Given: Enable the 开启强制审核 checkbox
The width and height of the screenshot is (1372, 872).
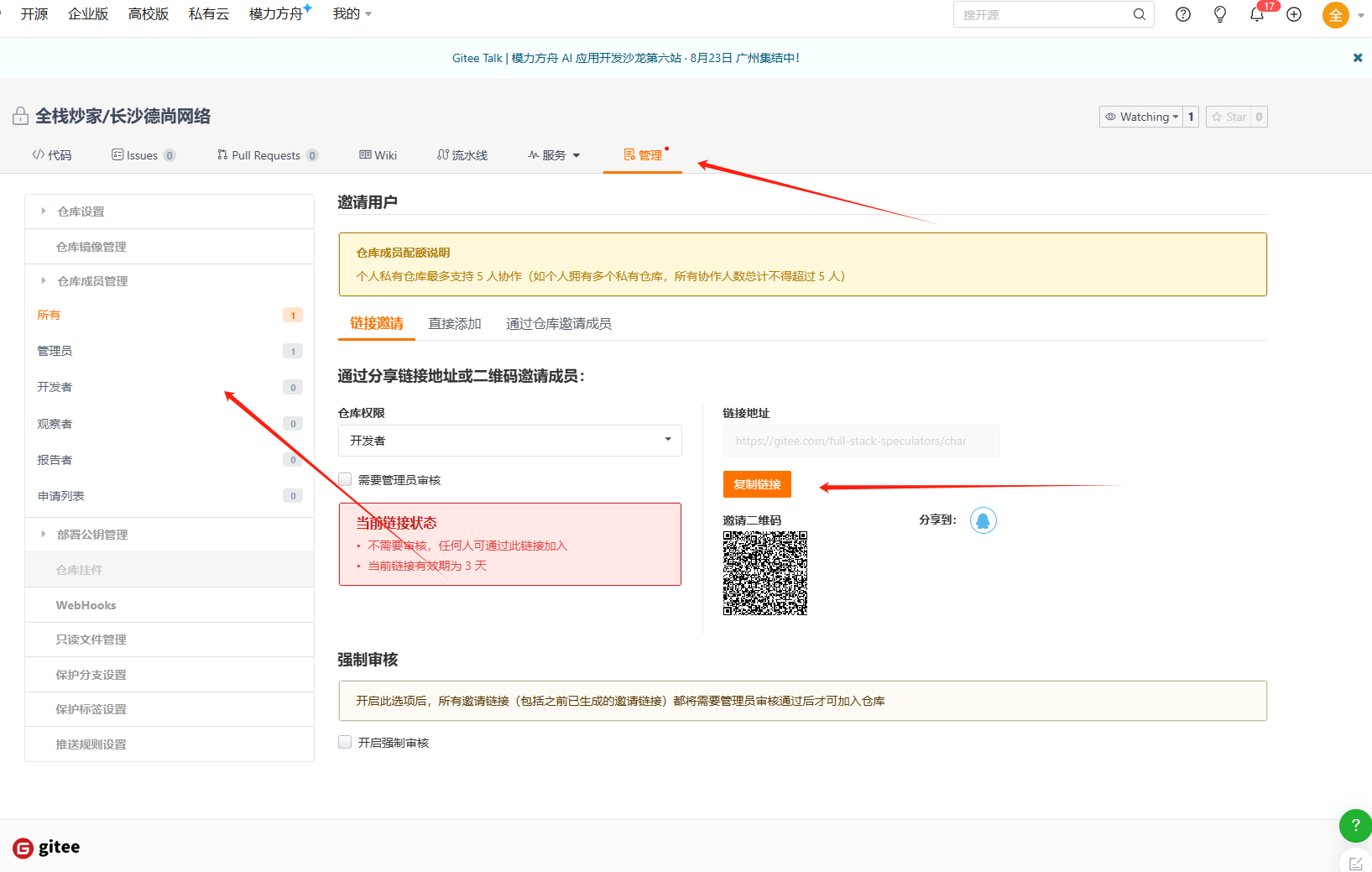Looking at the screenshot, I should click(345, 742).
